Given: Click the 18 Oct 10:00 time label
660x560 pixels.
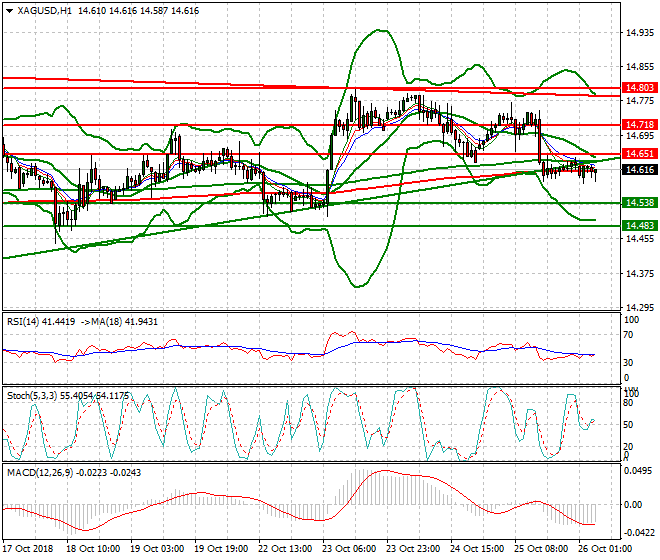Looking at the screenshot, I should point(93,549).
